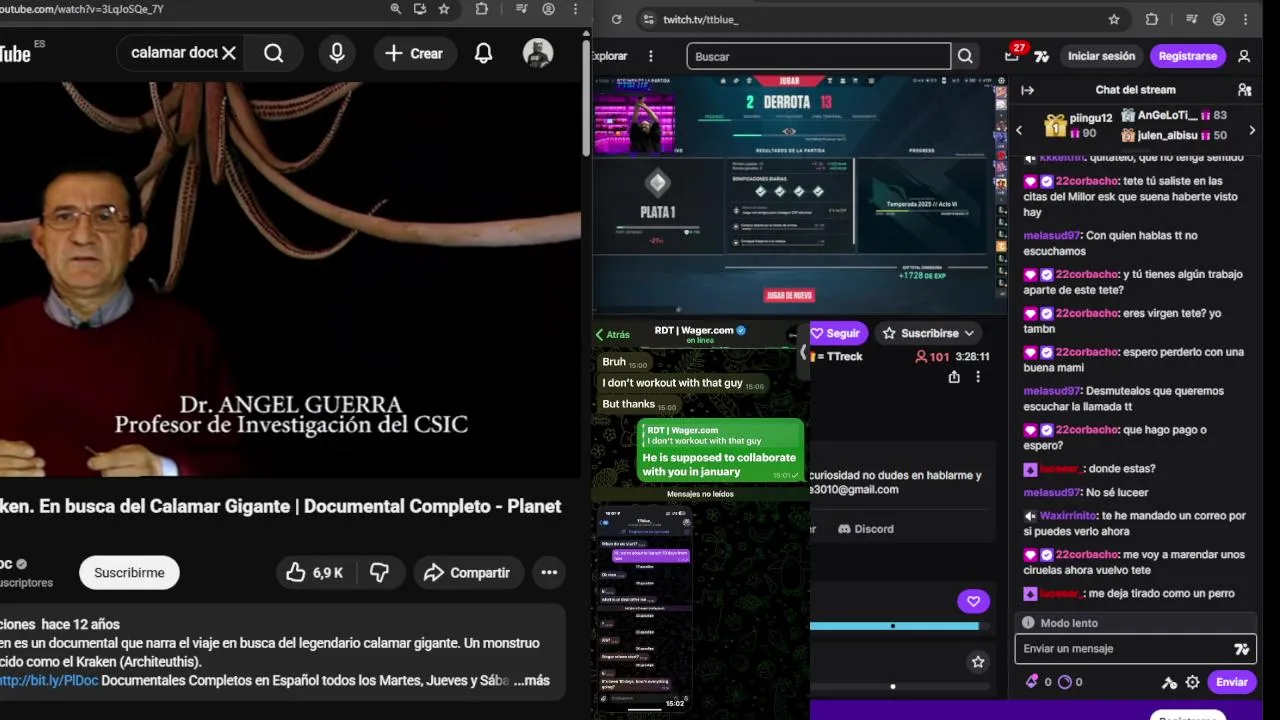This screenshot has width=1280, height=720.
Task: Like the Kraken documentary video
Action: [315, 573]
